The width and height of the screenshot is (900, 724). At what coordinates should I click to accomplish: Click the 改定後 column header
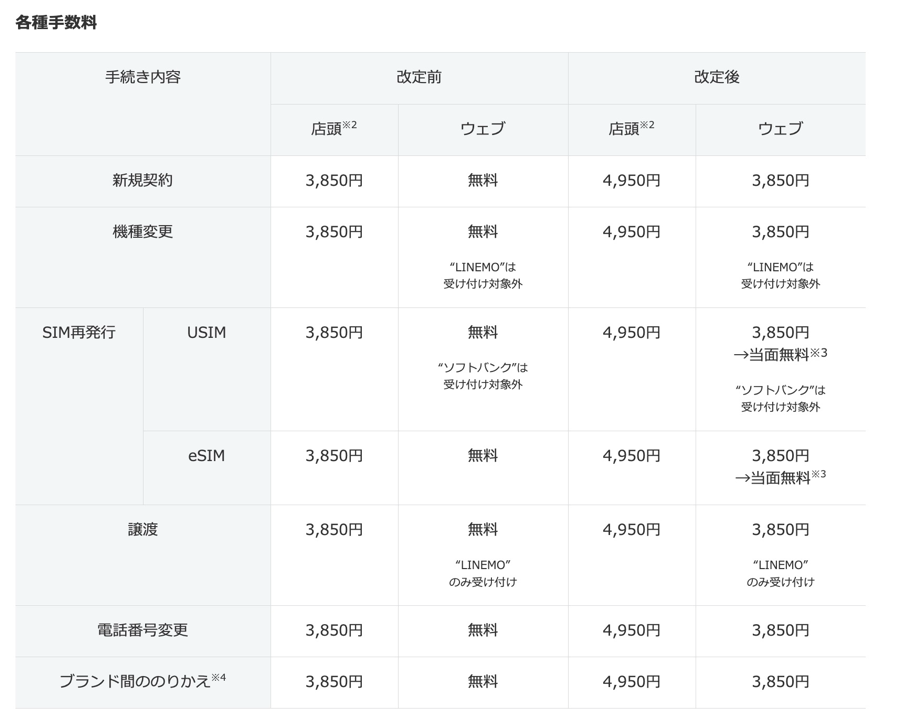coord(717,77)
